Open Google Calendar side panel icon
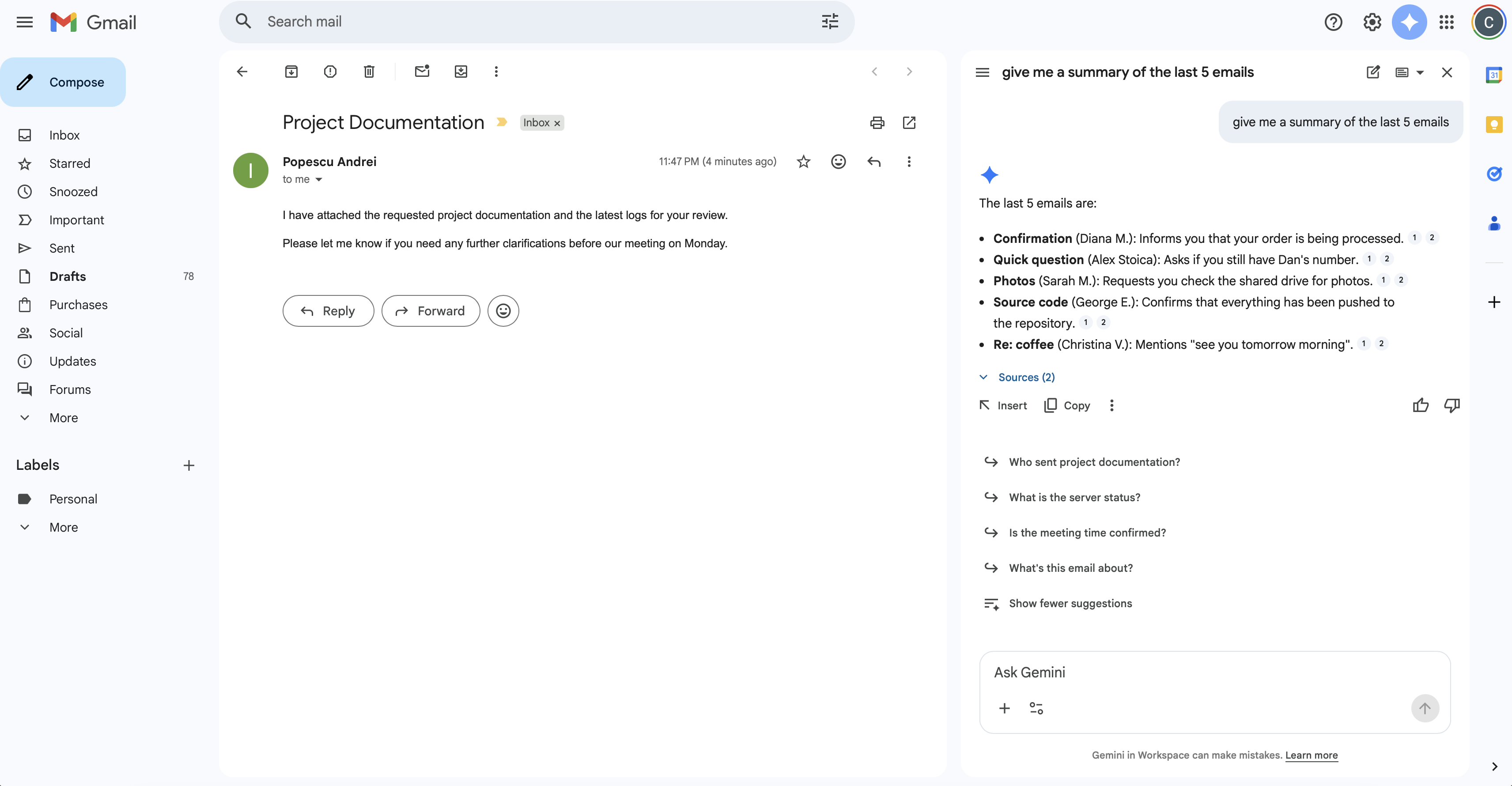1512x786 pixels. pyautogui.click(x=1494, y=75)
